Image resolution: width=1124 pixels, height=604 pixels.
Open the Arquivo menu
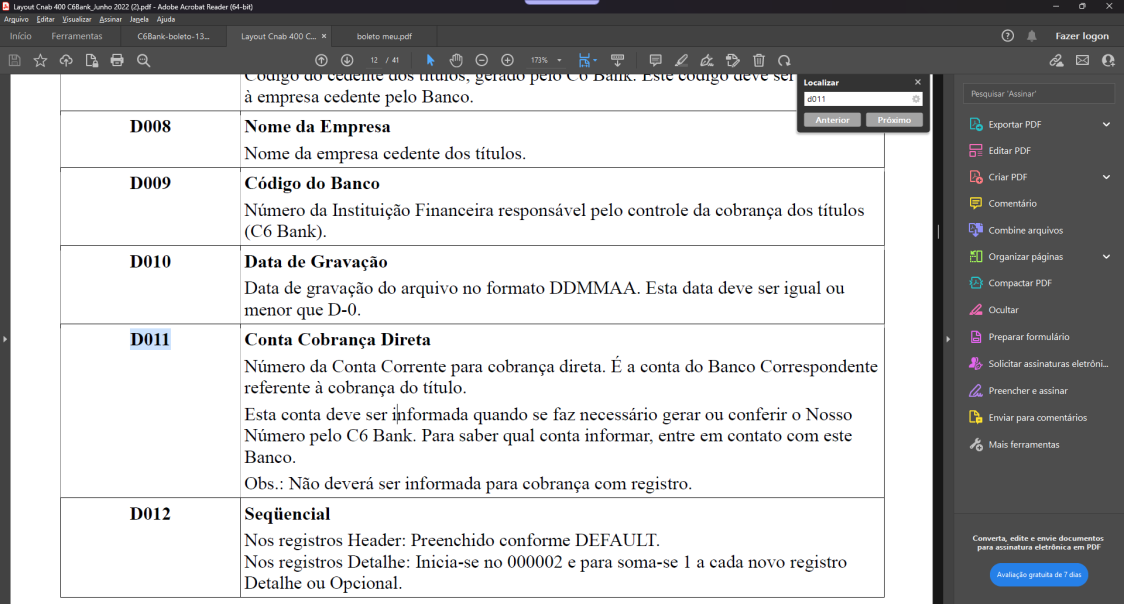16,19
